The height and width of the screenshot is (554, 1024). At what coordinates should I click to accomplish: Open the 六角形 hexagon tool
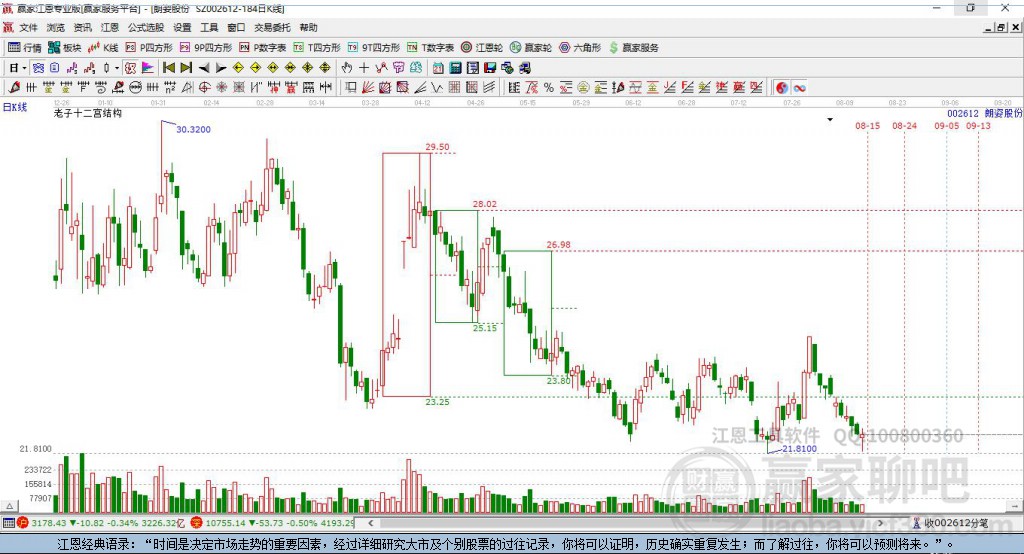point(580,48)
